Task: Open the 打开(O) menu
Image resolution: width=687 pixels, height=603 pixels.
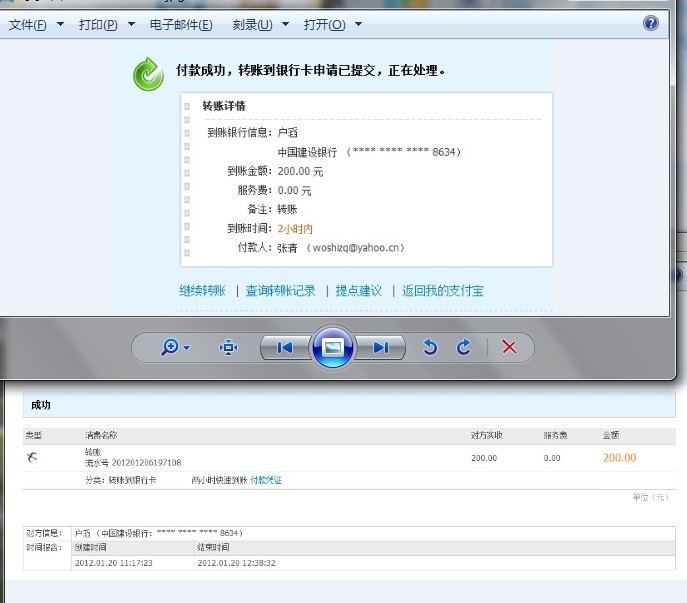Action: tap(325, 25)
